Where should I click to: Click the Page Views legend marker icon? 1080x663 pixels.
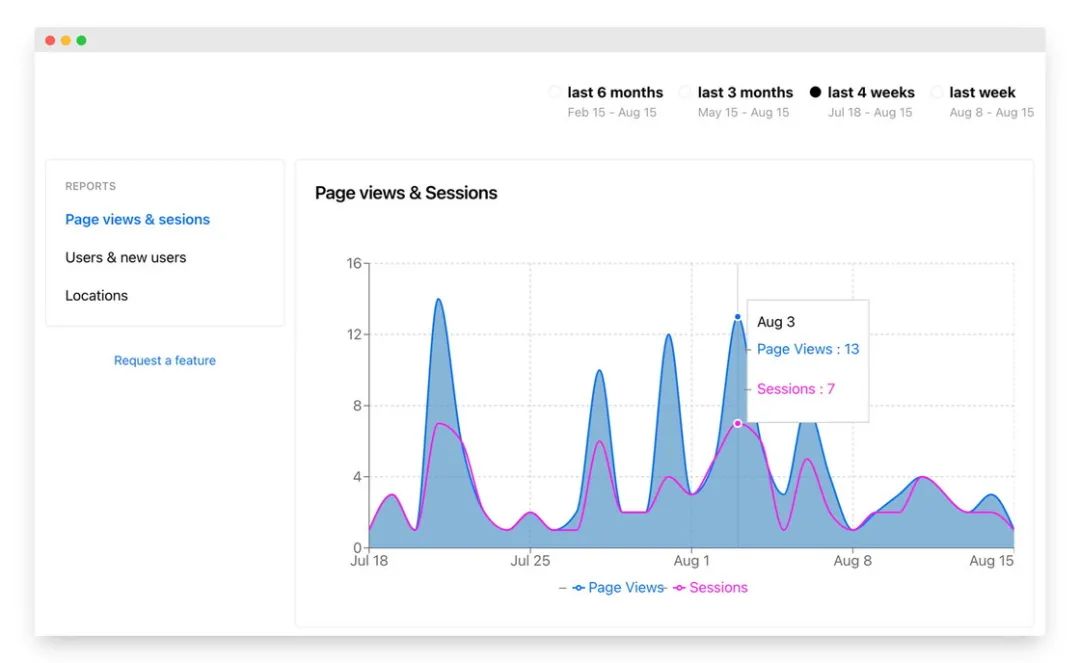coord(579,588)
